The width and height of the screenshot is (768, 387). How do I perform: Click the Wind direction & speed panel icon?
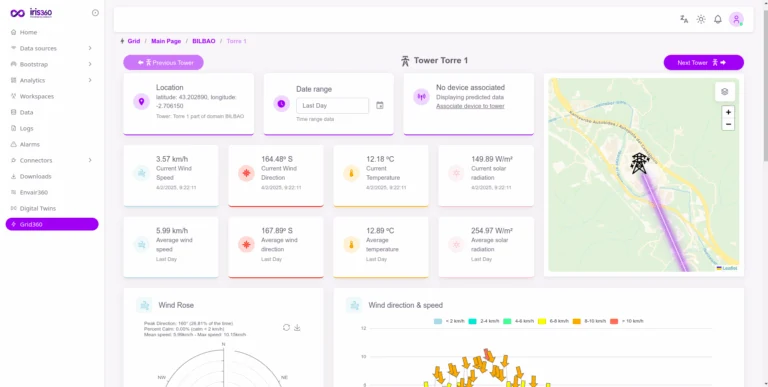(x=354, y=305)
